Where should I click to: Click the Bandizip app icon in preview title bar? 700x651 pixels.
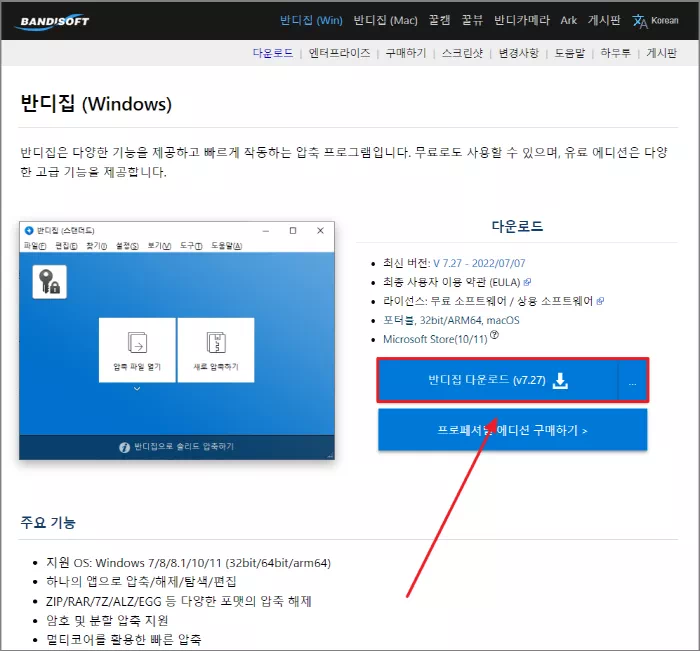click(29, 230)
